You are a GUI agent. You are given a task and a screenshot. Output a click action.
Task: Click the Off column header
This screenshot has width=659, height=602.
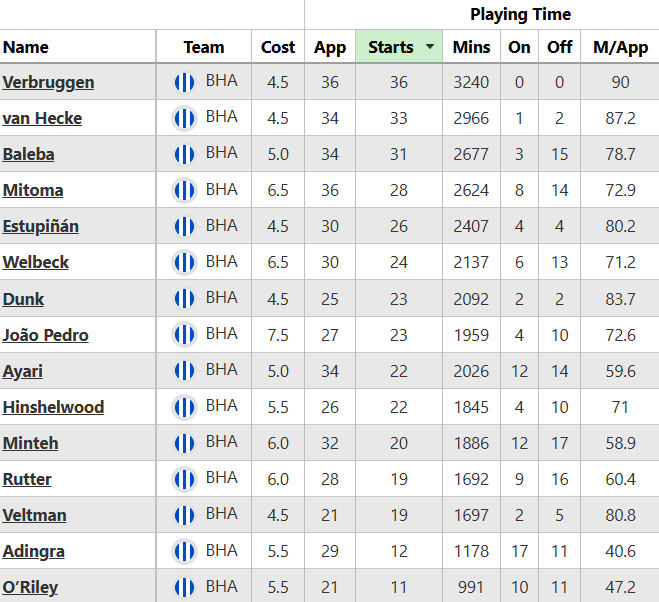tap(560, 47)
